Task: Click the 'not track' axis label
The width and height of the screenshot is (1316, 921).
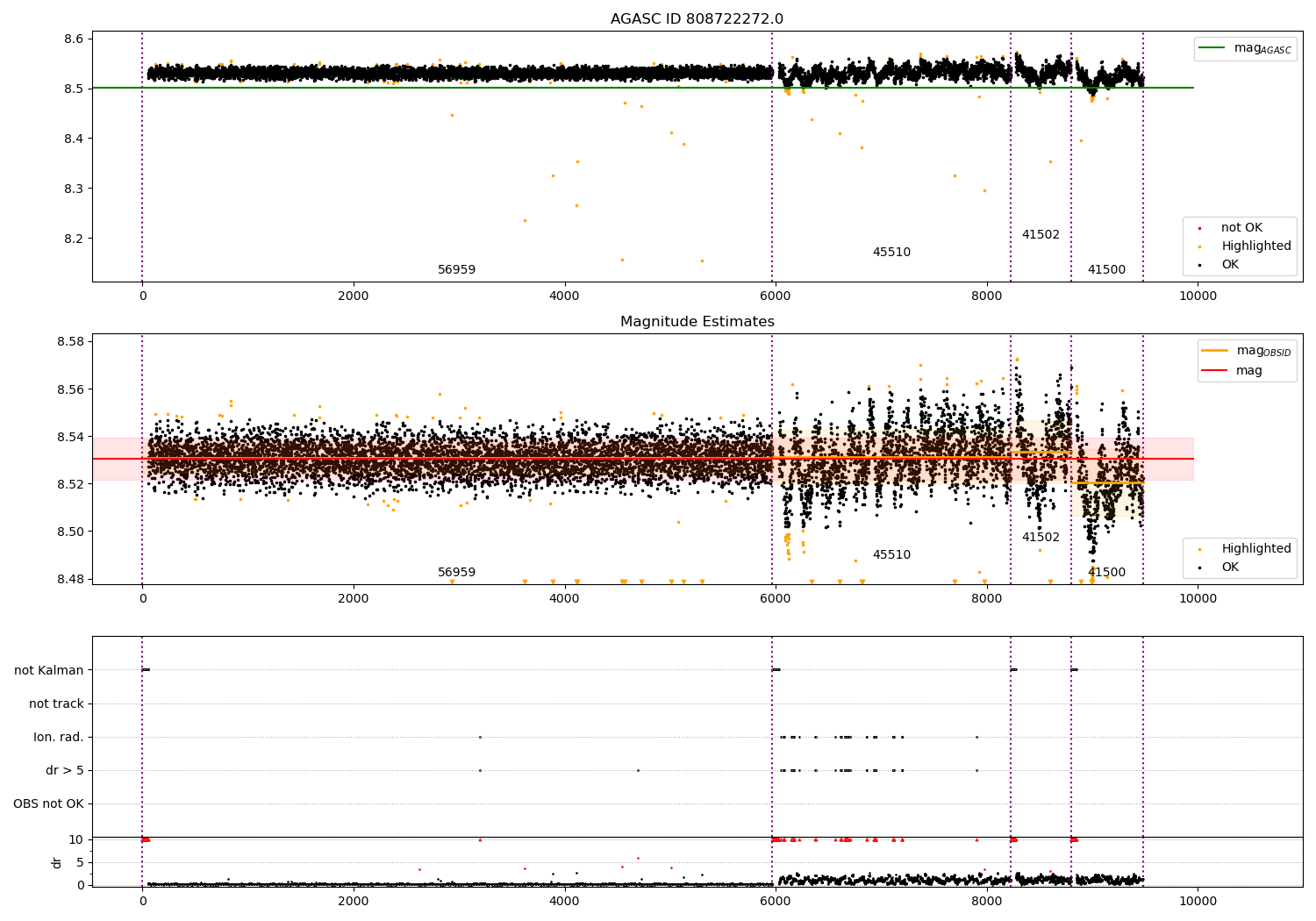Action: click(x=56, y=703)
